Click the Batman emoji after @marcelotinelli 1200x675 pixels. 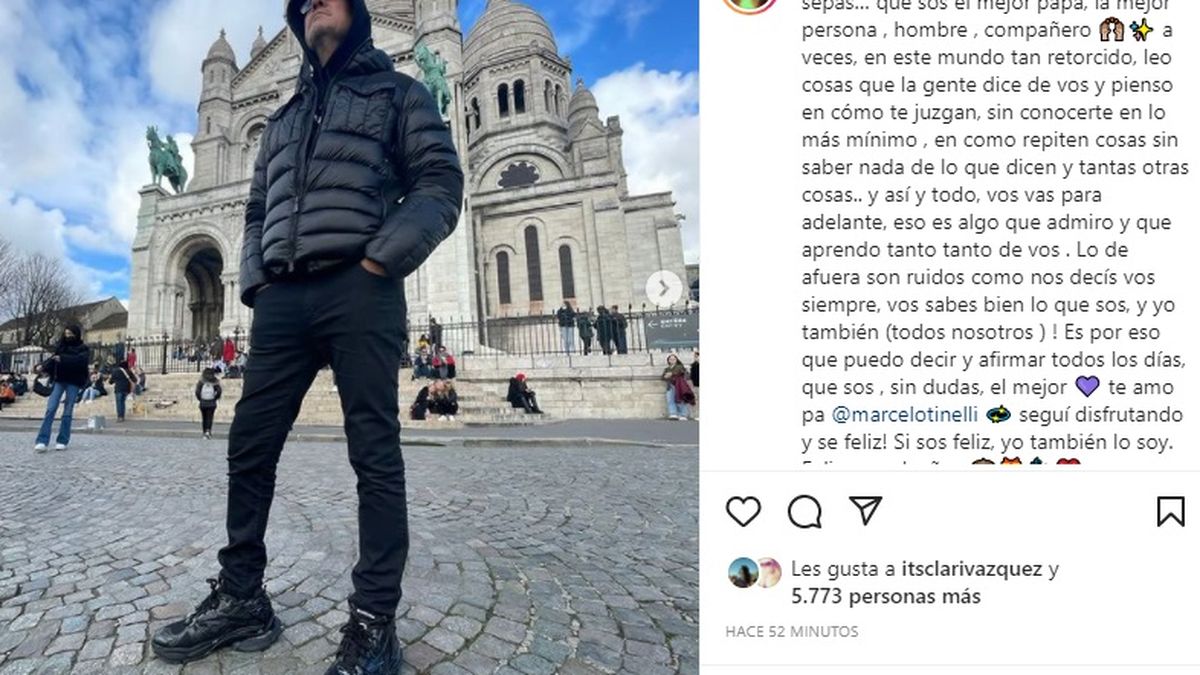(998, 414)
